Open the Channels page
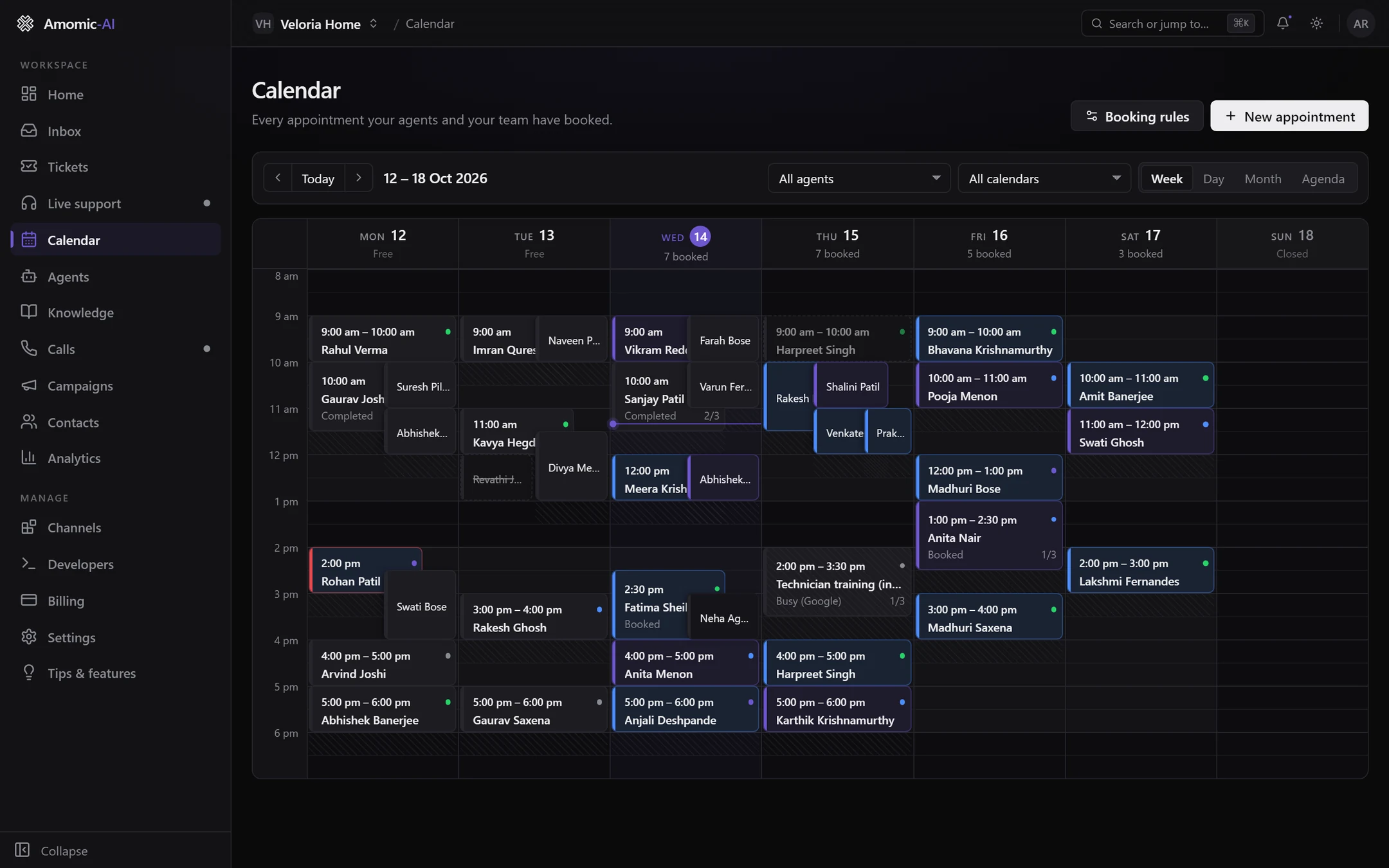The width and height of the screenshot is (1389, 868). coord(116,527)
